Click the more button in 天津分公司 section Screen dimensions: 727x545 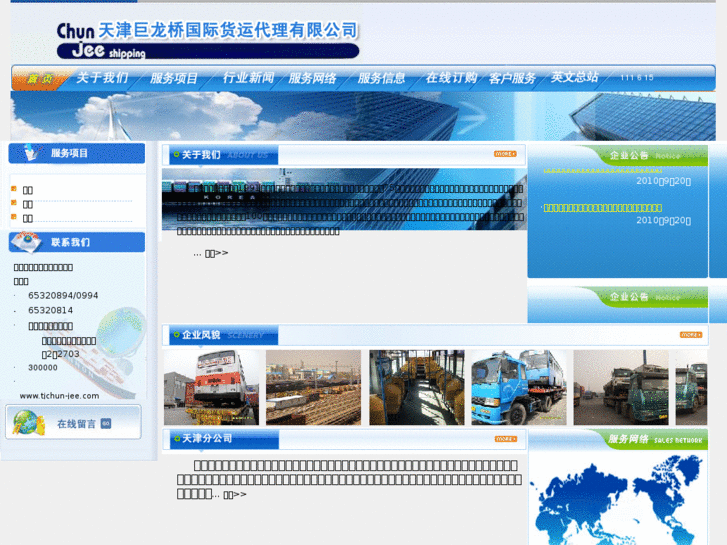tap(505, 439)
